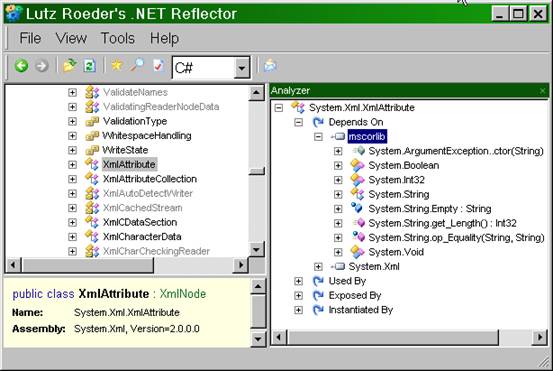Click the Refresh toolbar icon
The height and width of the screenshot is (371, 553).
pyautogui.click(x=90, y=66)
